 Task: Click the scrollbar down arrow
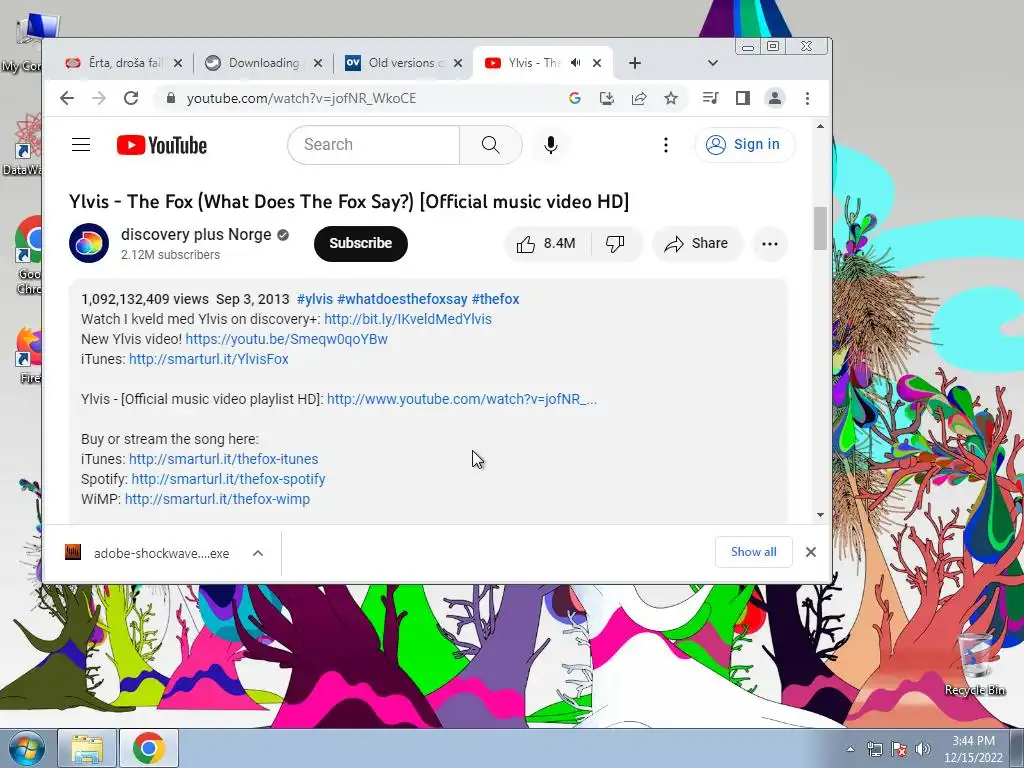pyautogui.click(x=820, y=515)
